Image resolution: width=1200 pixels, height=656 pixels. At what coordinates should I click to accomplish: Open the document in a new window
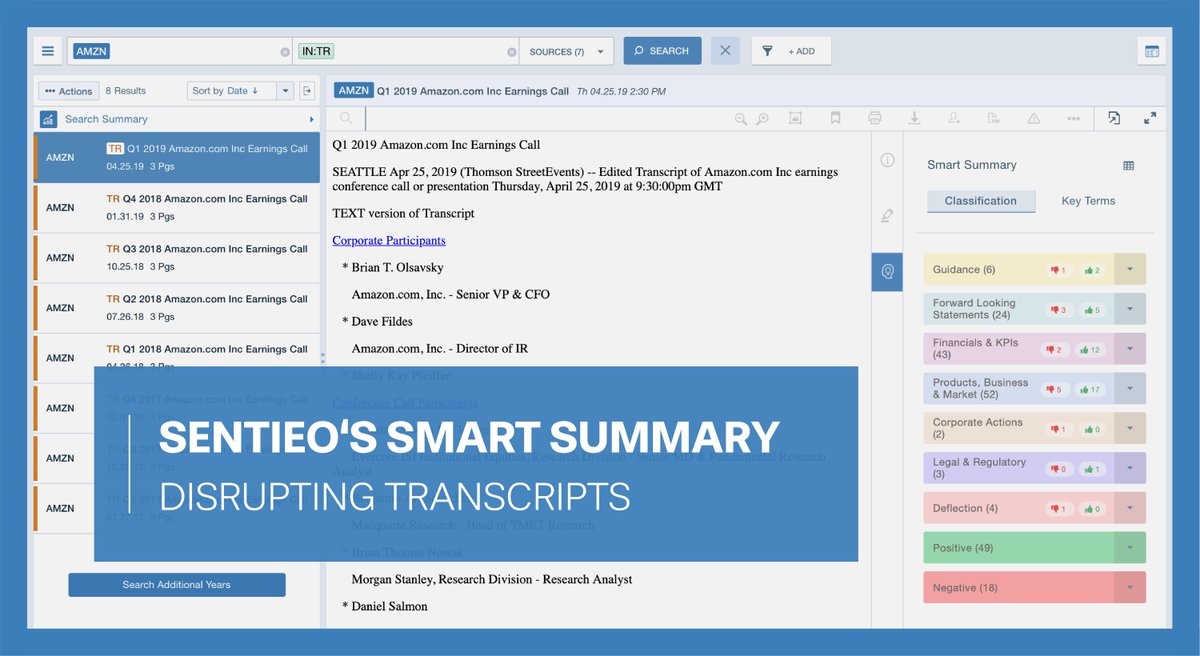[1114, 118]
